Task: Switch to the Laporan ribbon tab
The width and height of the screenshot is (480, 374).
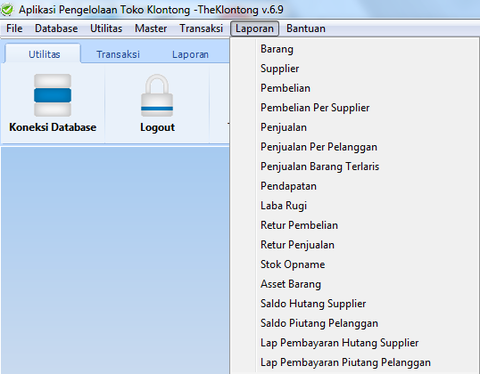Action: 190,54
